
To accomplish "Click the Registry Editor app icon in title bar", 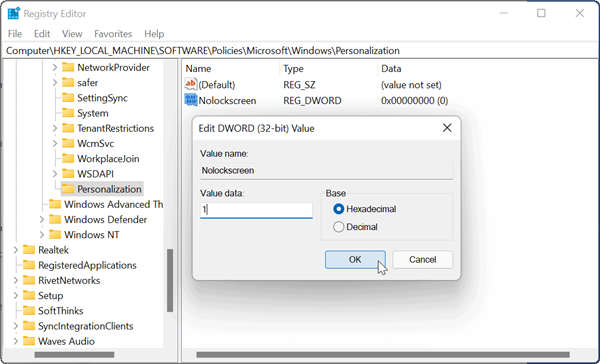I will (x=14, y=13).
